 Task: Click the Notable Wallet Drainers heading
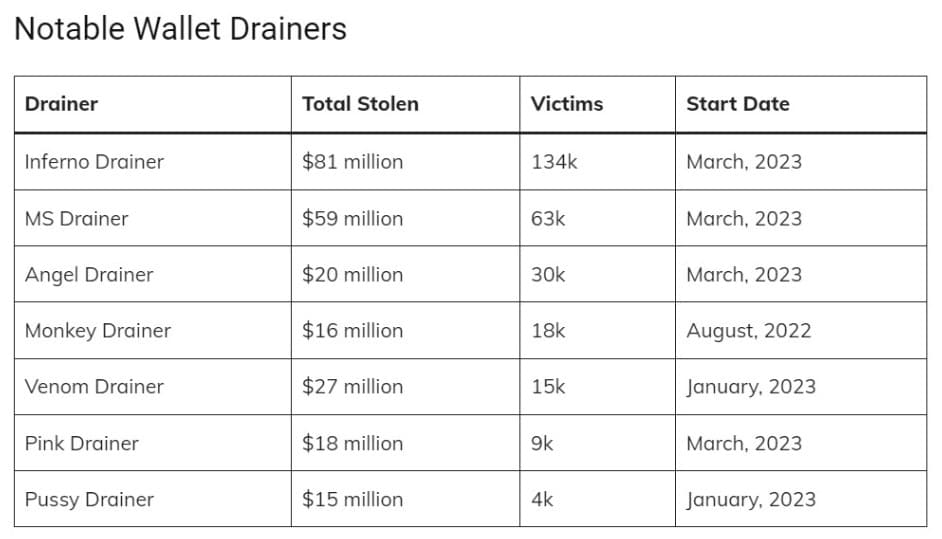point(180,29)
